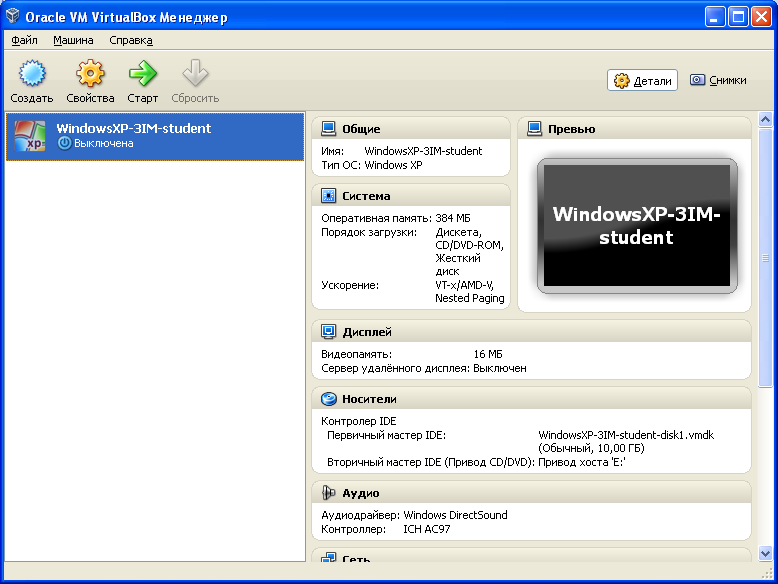778x584 pixels.
Task: Click the Привод хоста 'E:' value
Action: click(582, 462)
